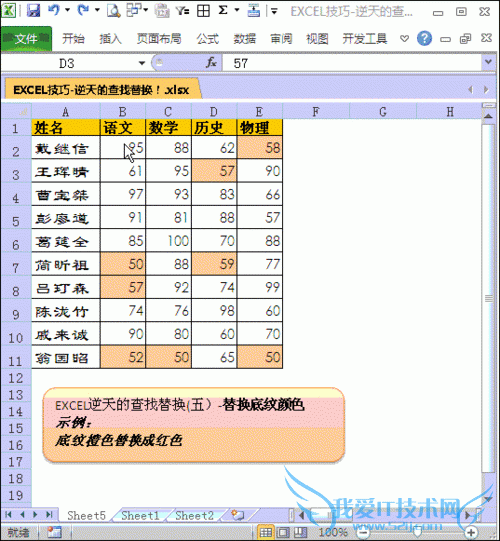Switch to the 数据 ribbon tab
Image resolution: width=500 pixels, height=541 pixels.
point(245,39)
